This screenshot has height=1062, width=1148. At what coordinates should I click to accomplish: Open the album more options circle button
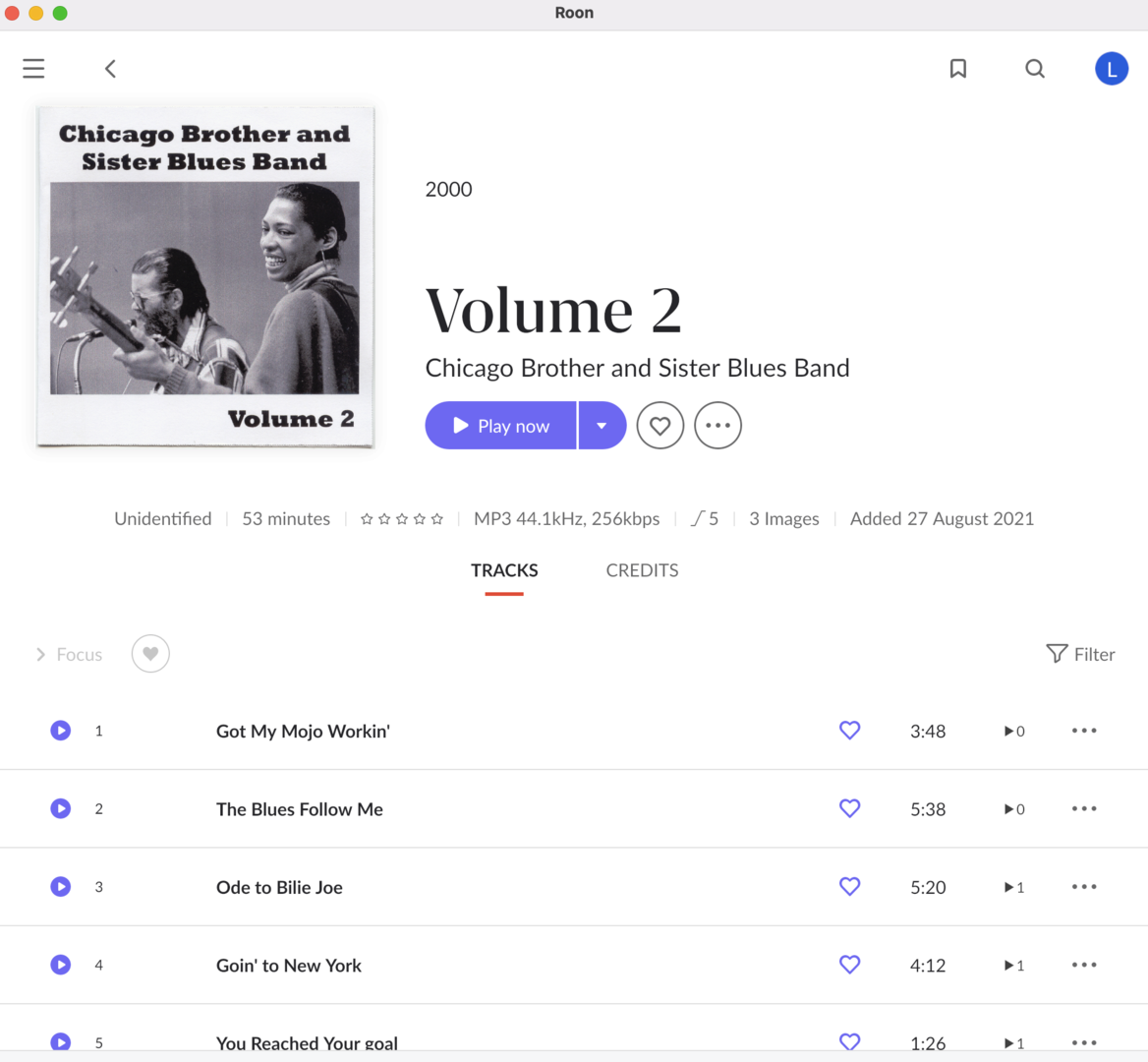(717, 426)
